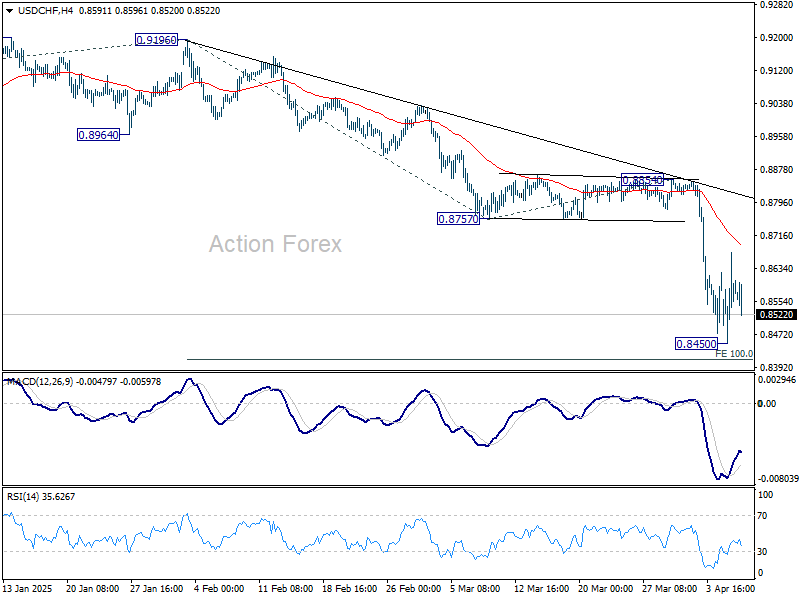Select the 0.87570 price label
This screenshot has width=800, height=600.
coord(458,219)
